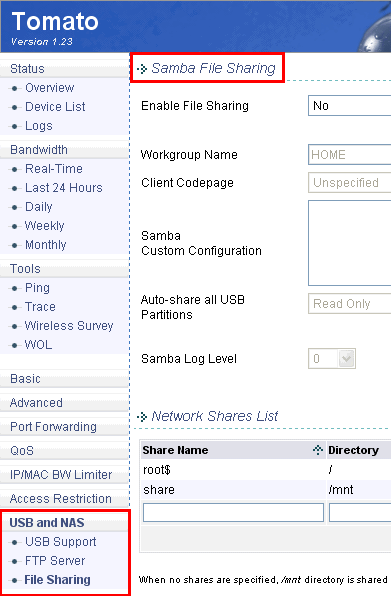391x596 pixels.
Task: Open the USB Support page
Action: [60, 542]
